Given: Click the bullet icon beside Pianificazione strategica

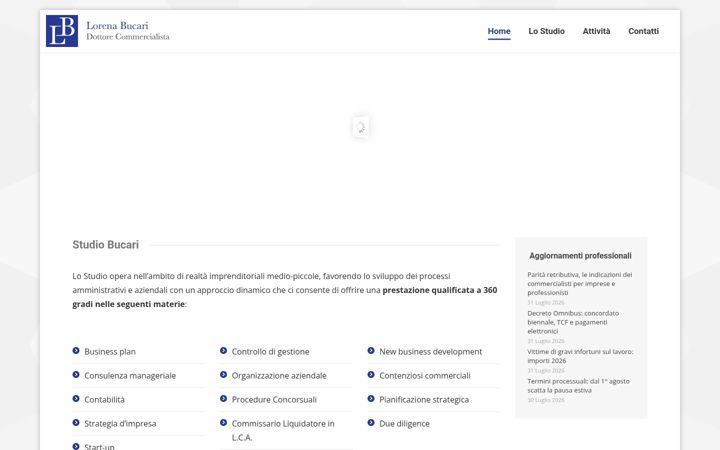Looking at the screenshot, I should (x=371, y=399).
